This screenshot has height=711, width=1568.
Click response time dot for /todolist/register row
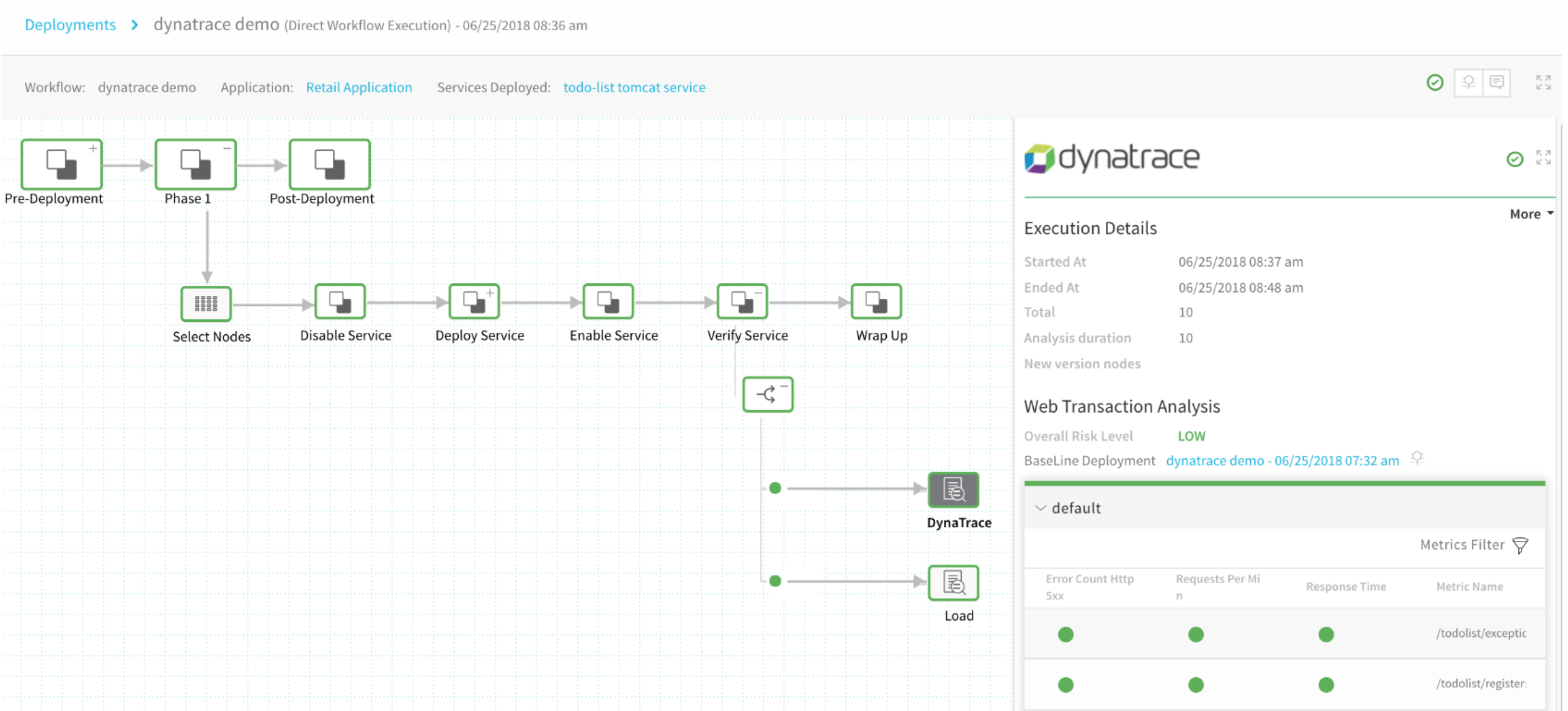(x=1327, y=685)
